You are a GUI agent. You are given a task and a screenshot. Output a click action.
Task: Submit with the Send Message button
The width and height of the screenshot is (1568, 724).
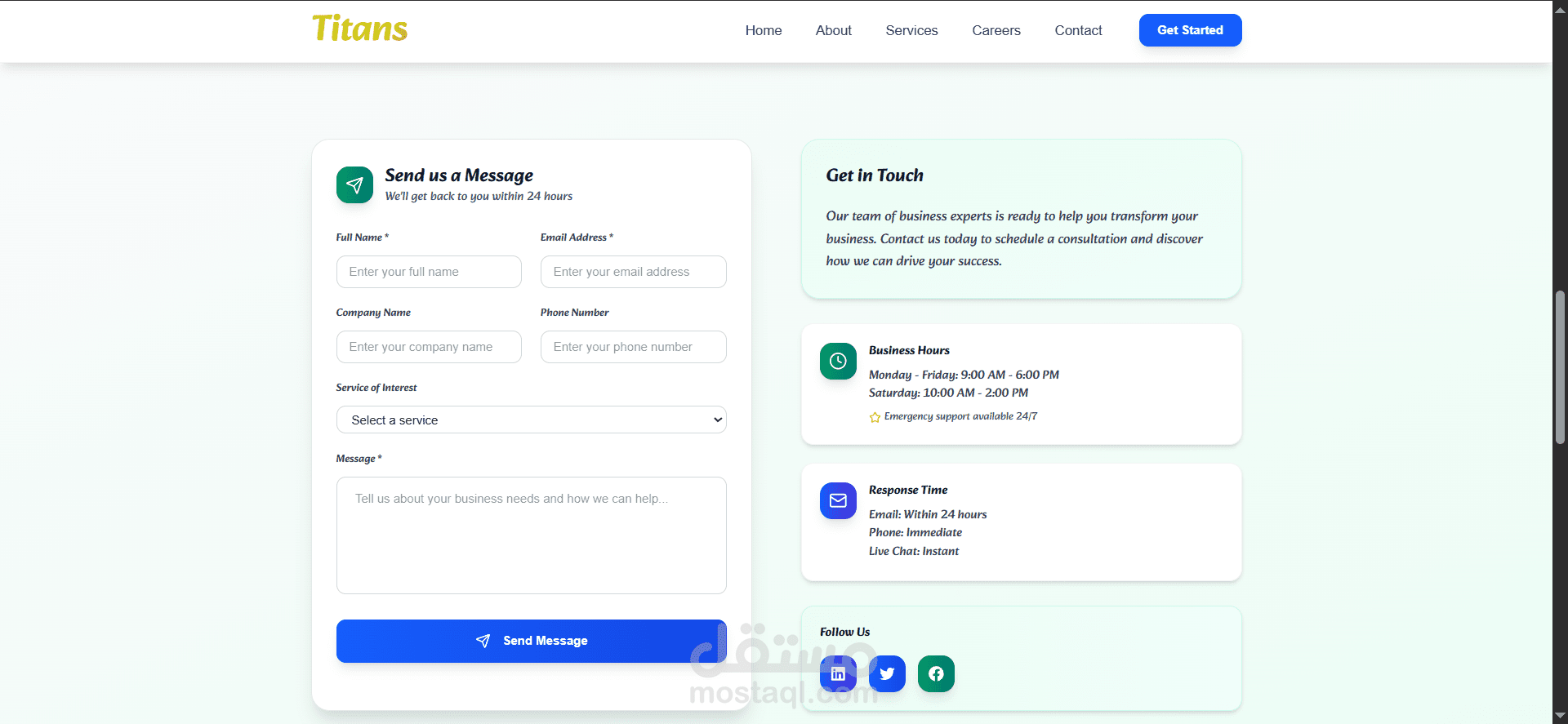[531, 641]
